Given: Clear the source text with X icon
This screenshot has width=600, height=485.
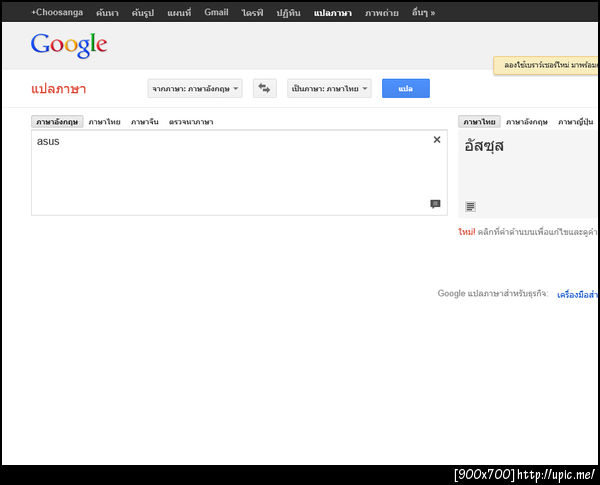Looking at the screenshot, I should (x=437, y=140).
